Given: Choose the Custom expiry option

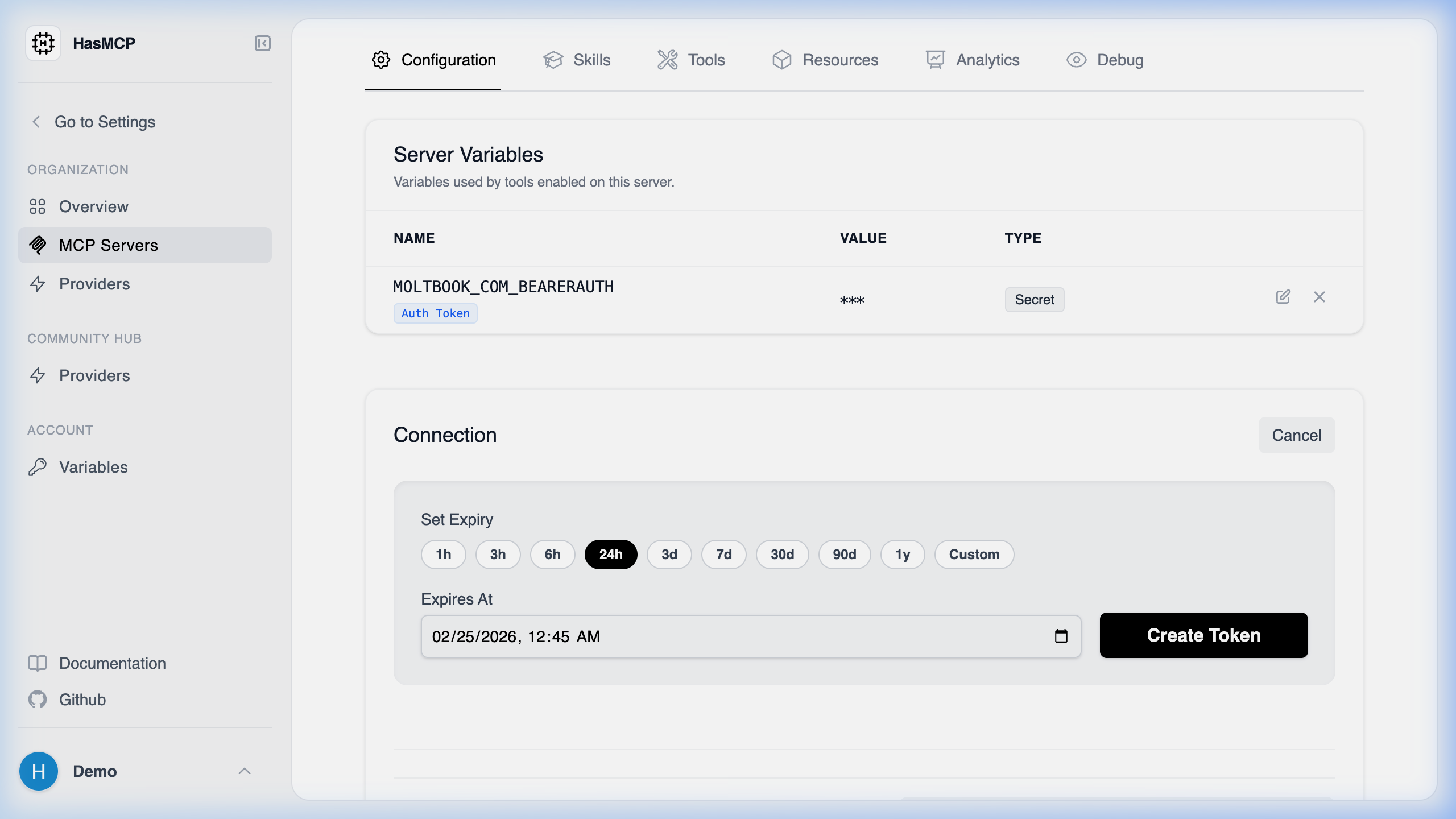Looking at the screenshot, I should coord(974,555).
